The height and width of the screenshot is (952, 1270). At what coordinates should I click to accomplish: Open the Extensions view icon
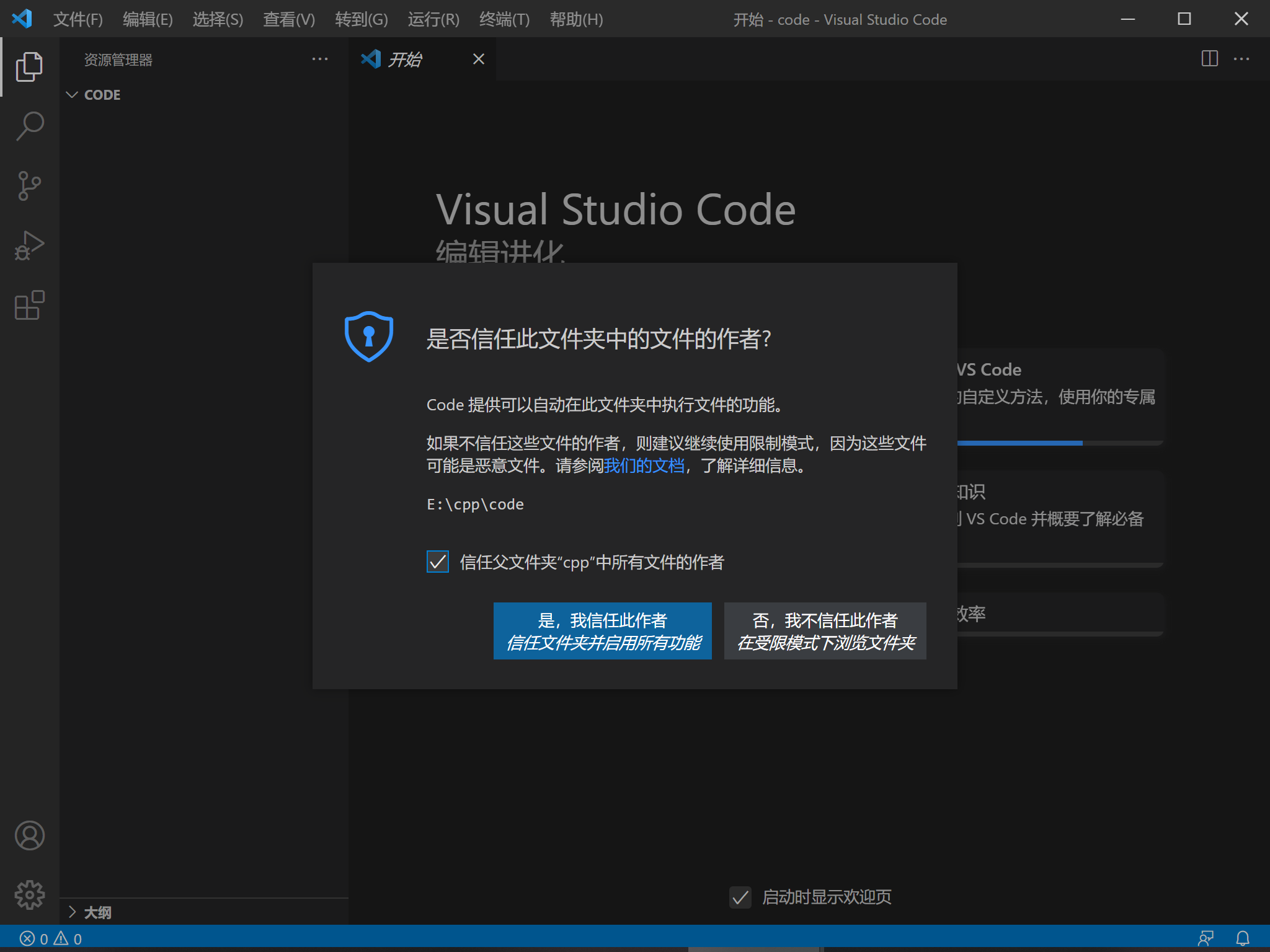point(29,305)
